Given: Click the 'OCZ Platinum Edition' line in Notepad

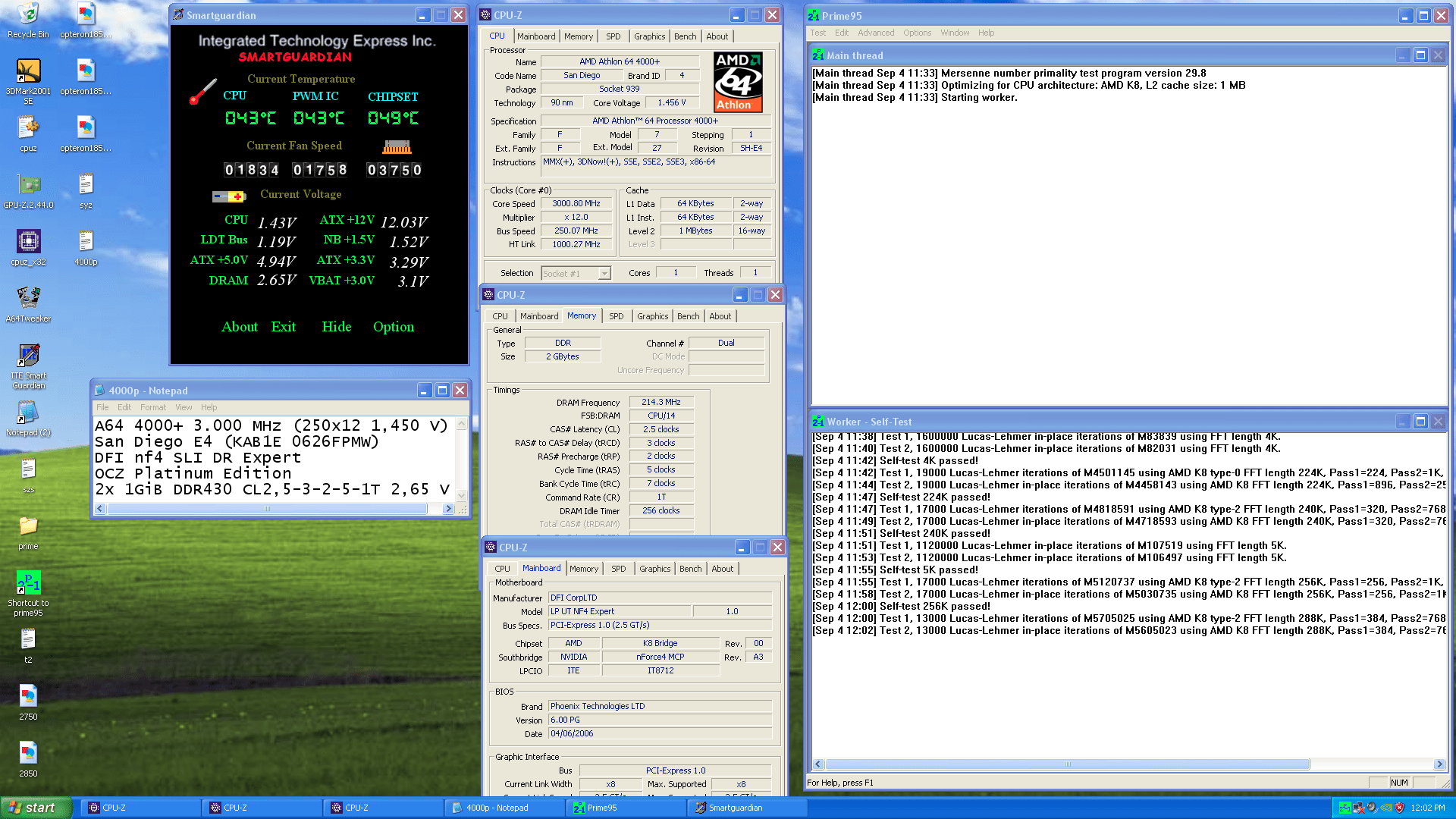Looking at the screenshot, I should [193, 473].
